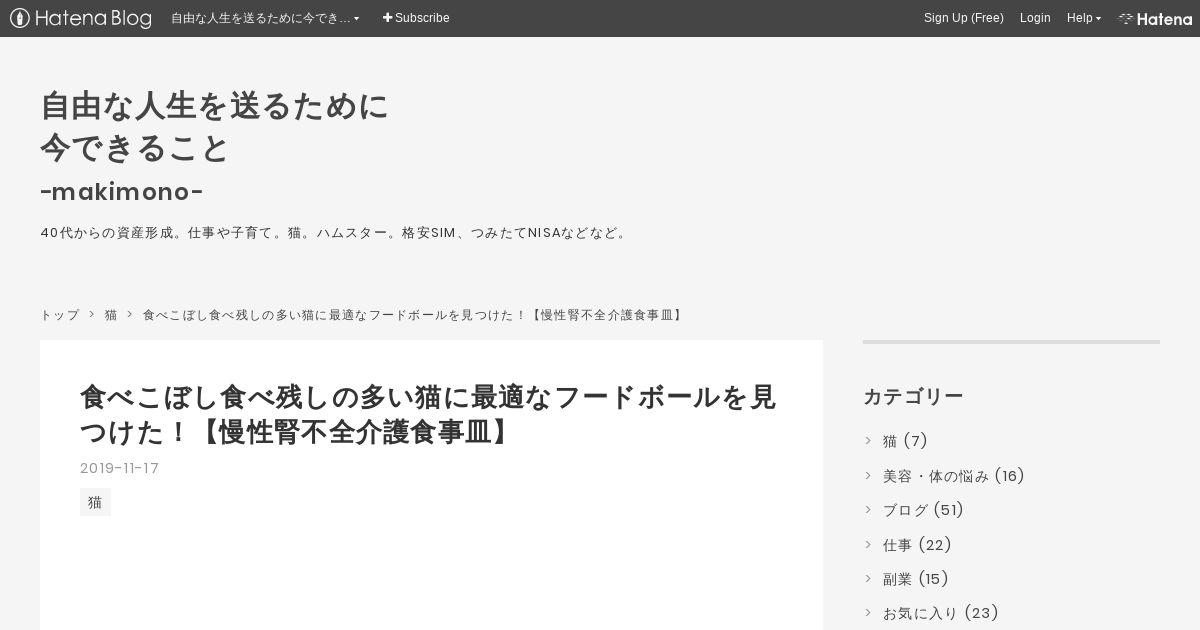Go to the Login page
Screen dimensions: 1200x630
[1035, 18]
